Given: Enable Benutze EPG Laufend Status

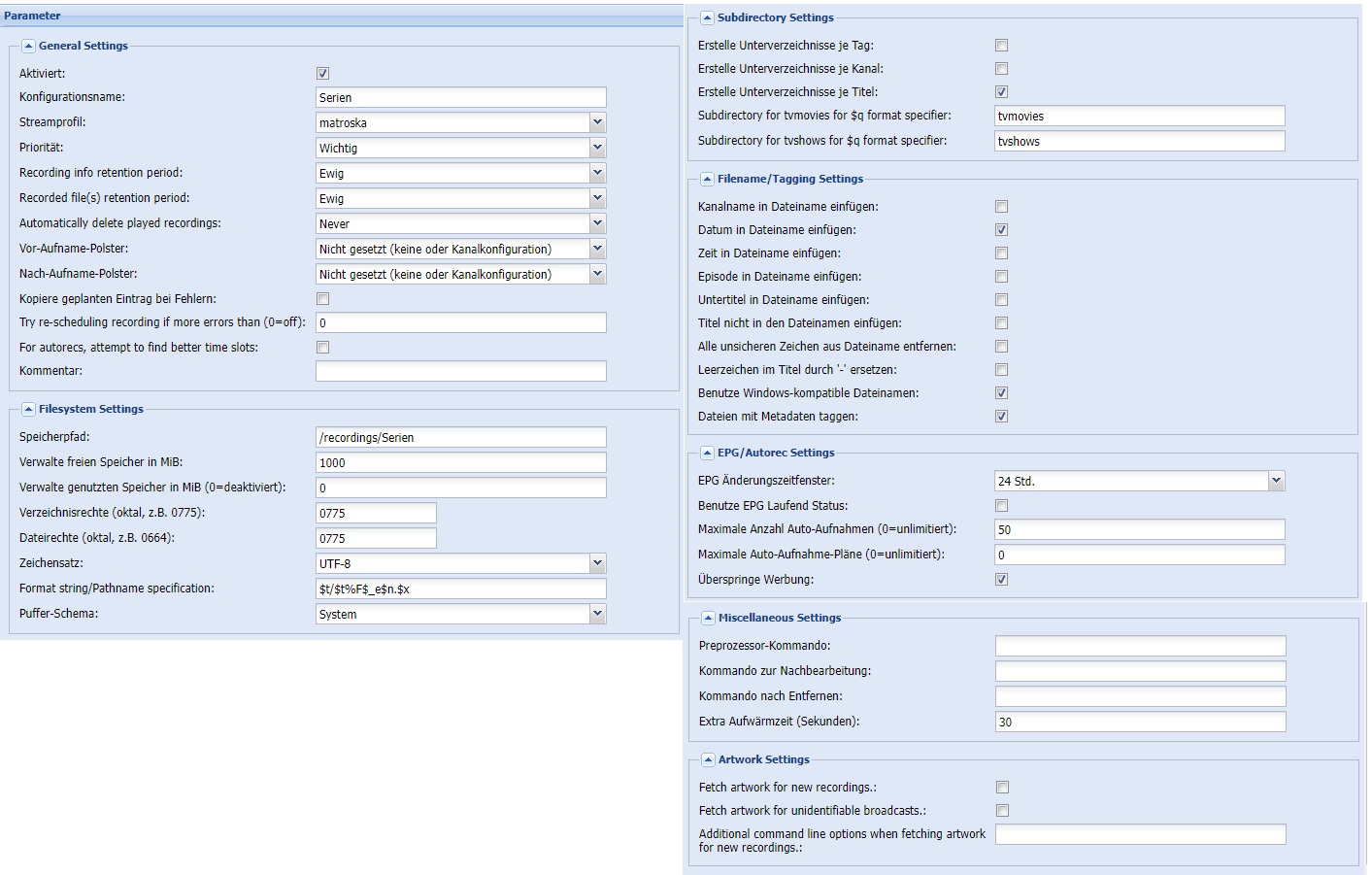Looking at the screenshot, I should pyautogui.click(x=1001, y=505).
